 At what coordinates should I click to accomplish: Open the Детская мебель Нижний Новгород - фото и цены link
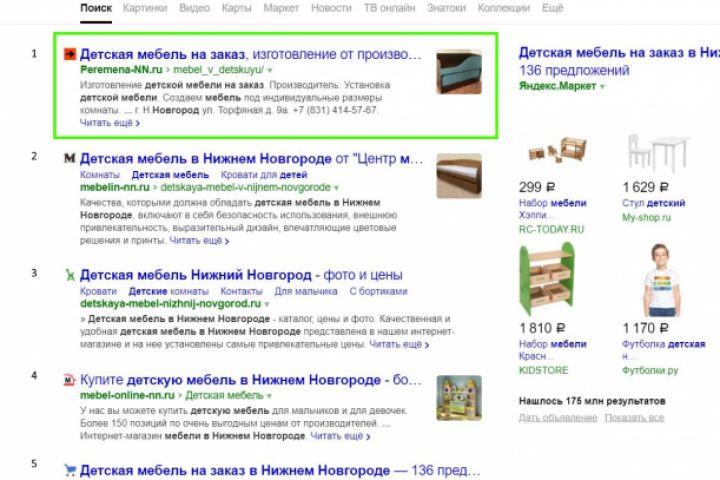[241, 275]
